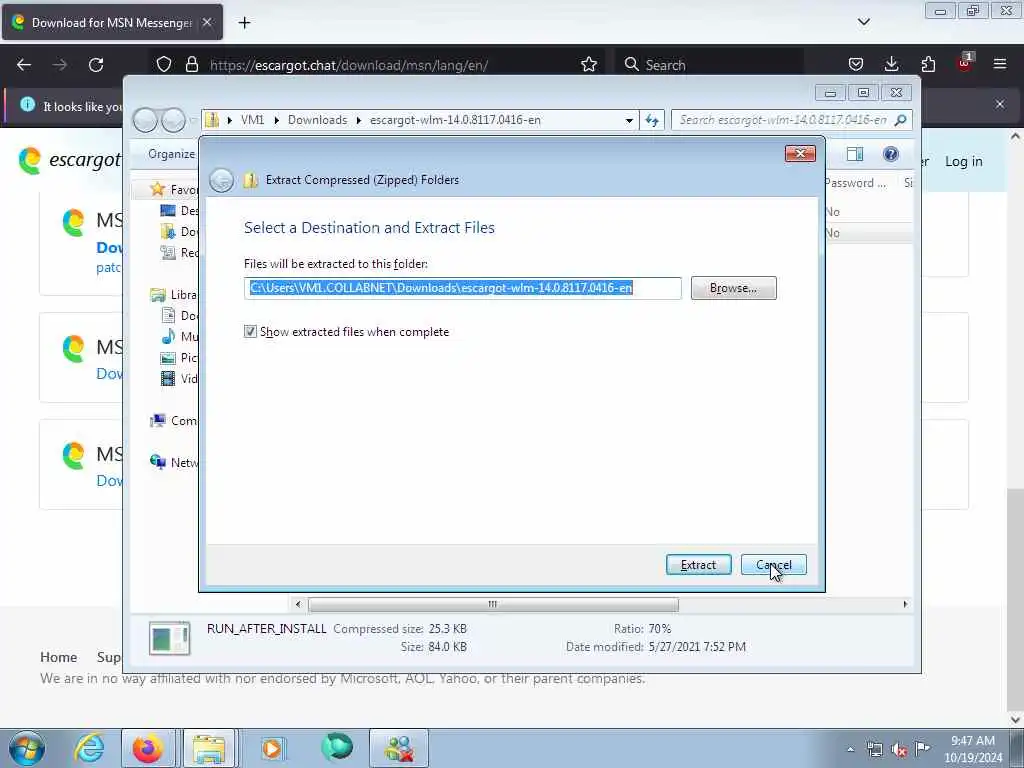Dismiss the Firefox notification bar
The image size is (1024, 768).
pyautogui.click(x=1000, y=104)
